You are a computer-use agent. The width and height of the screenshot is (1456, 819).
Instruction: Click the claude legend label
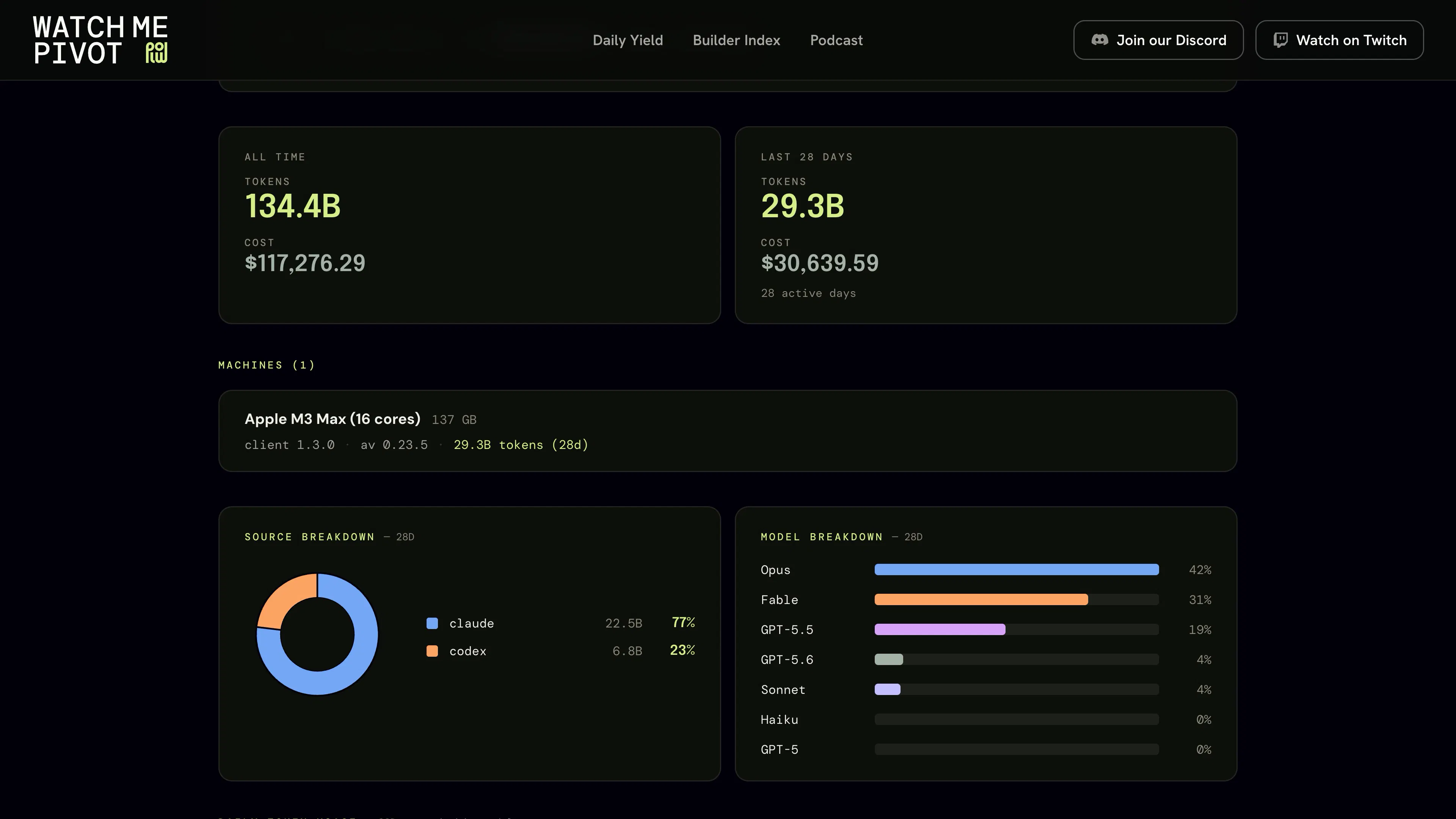471,623
